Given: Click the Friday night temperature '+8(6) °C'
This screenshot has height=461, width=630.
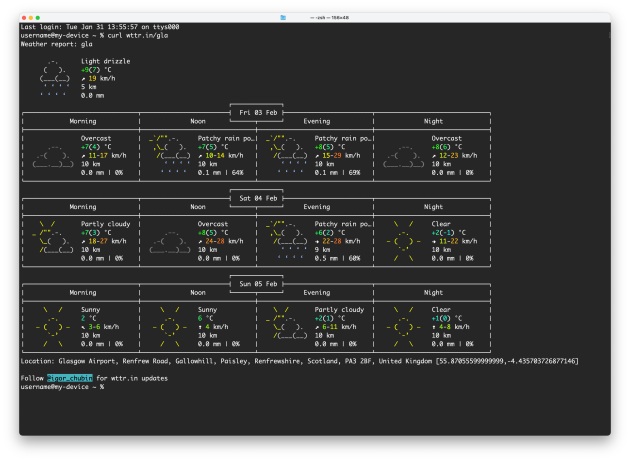Looking at the screenshot, I should pos(447,147).
